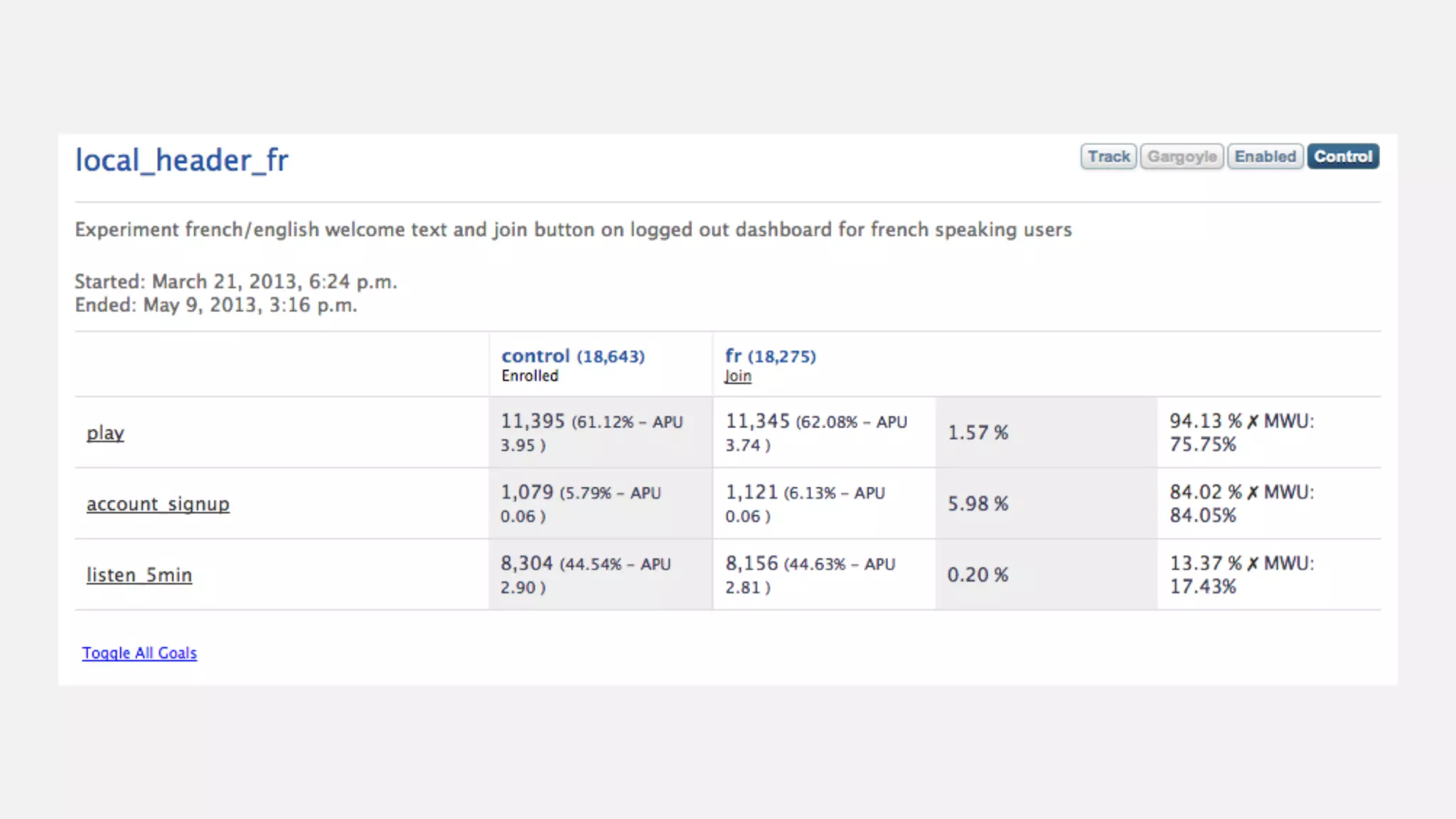Screen dimensions: 1456x819
Task: Click the 5.98 % account_signup improvement cell
Action: pyautogui.click(x=978, y=504)
